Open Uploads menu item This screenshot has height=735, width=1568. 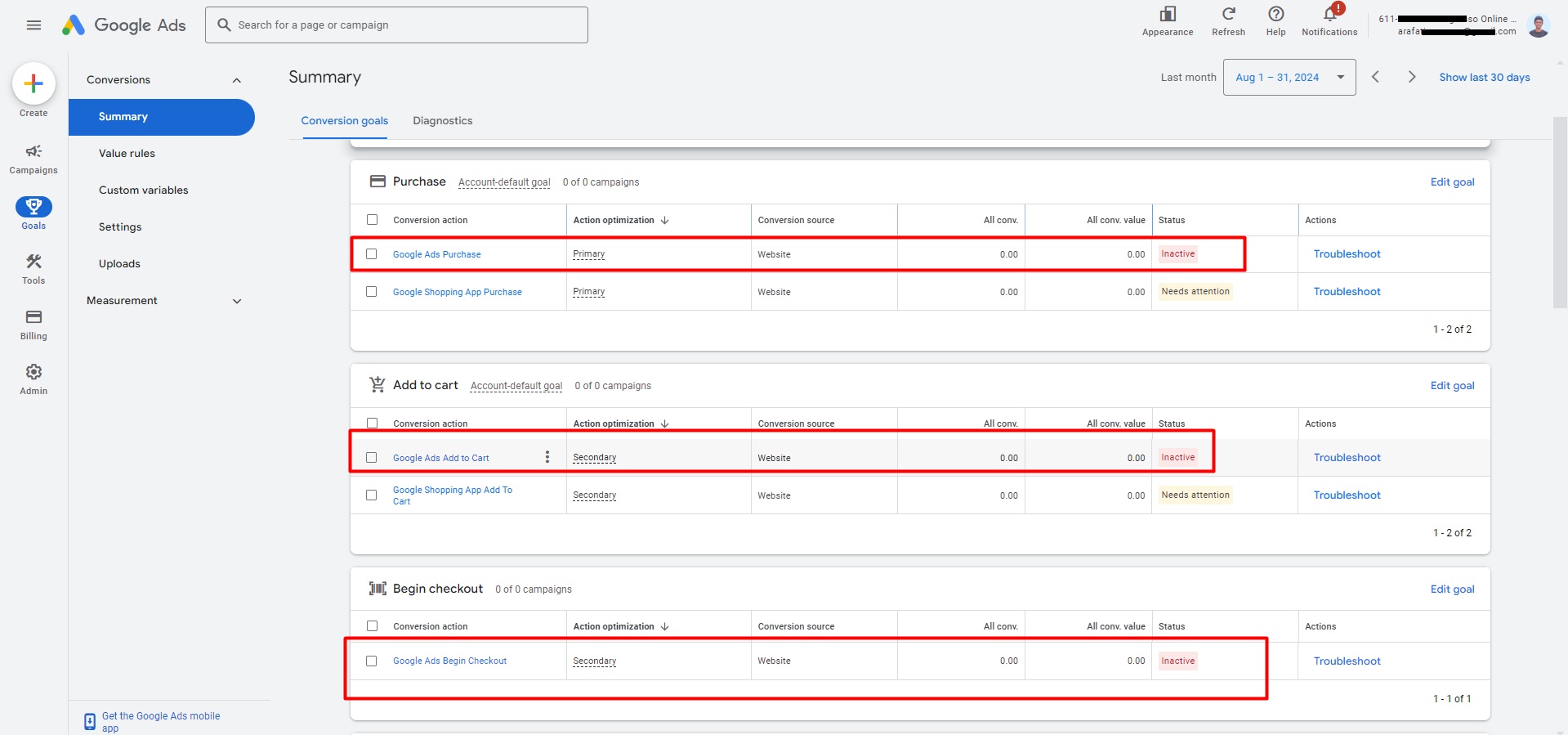coord(119,264)
